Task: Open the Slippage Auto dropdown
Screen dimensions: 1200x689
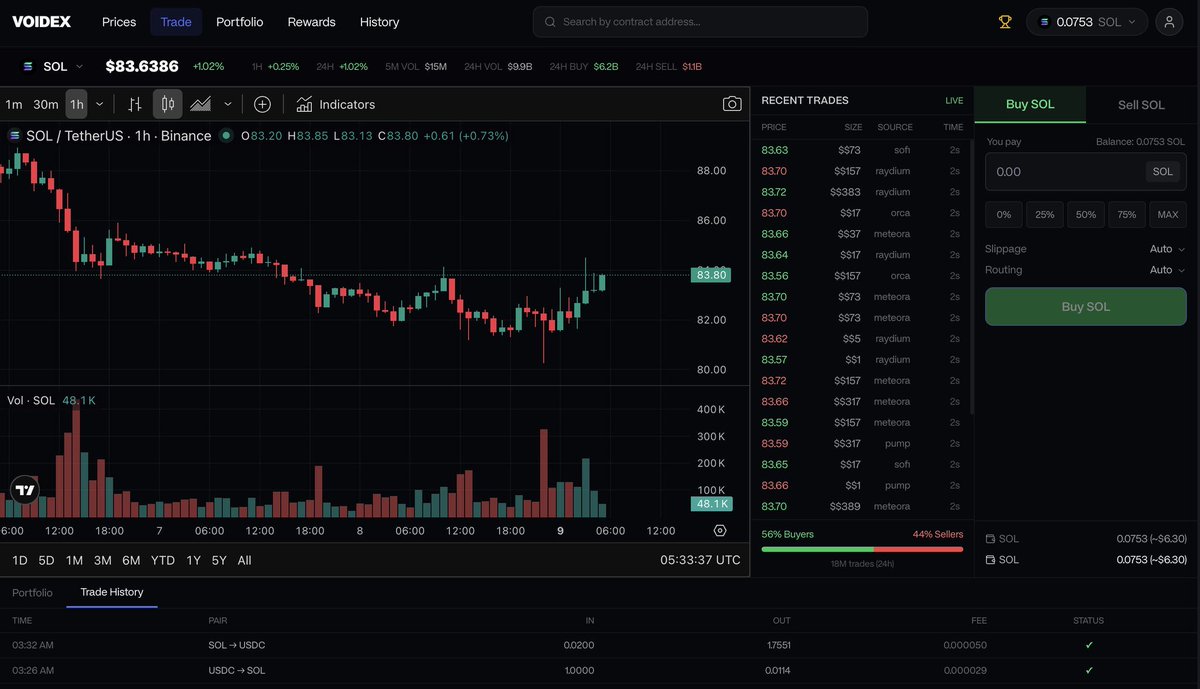Action: 1167,249
